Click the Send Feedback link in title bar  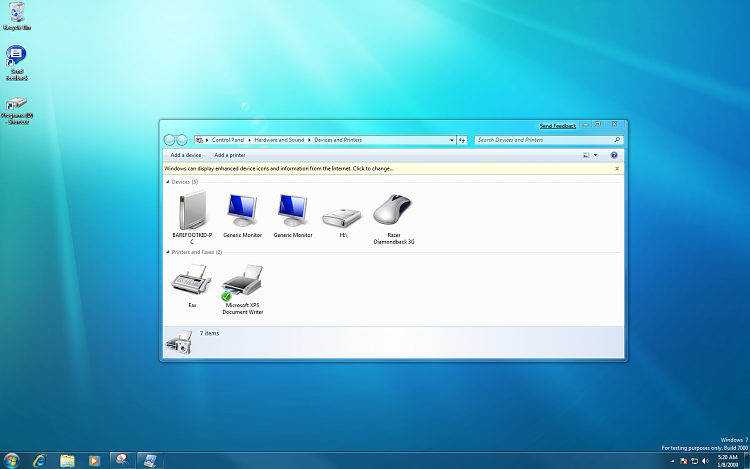tap(558, 126)
